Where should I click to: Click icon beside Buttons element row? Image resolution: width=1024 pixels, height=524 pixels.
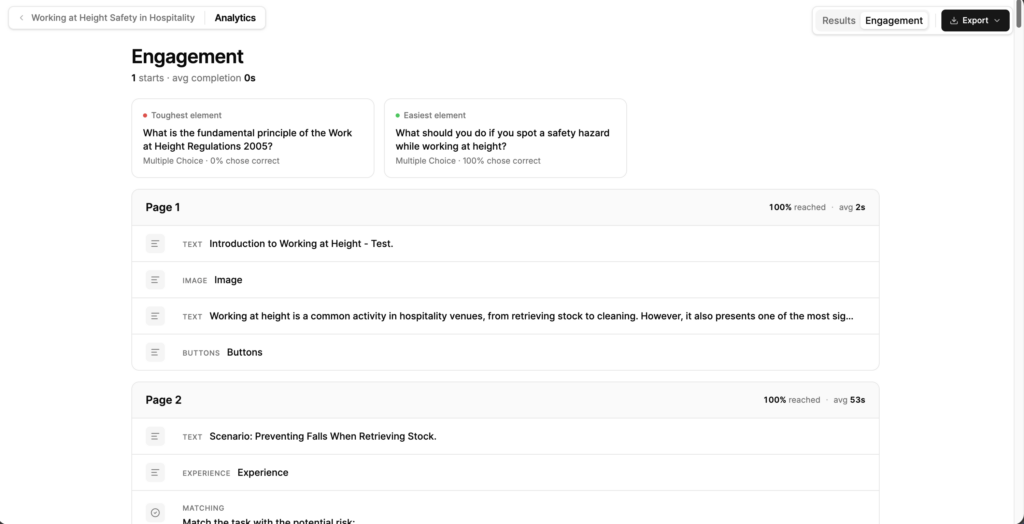pos(155,352)
